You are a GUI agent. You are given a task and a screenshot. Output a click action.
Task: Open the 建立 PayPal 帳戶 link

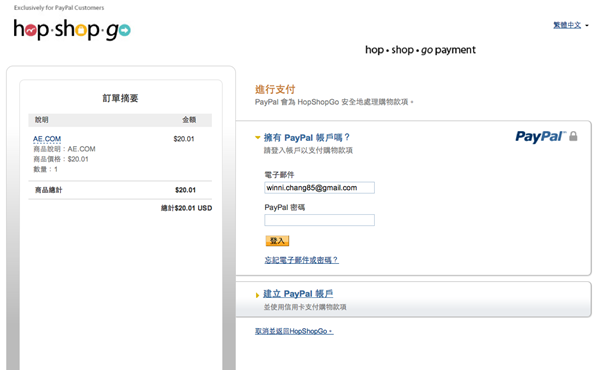(298, 294)
